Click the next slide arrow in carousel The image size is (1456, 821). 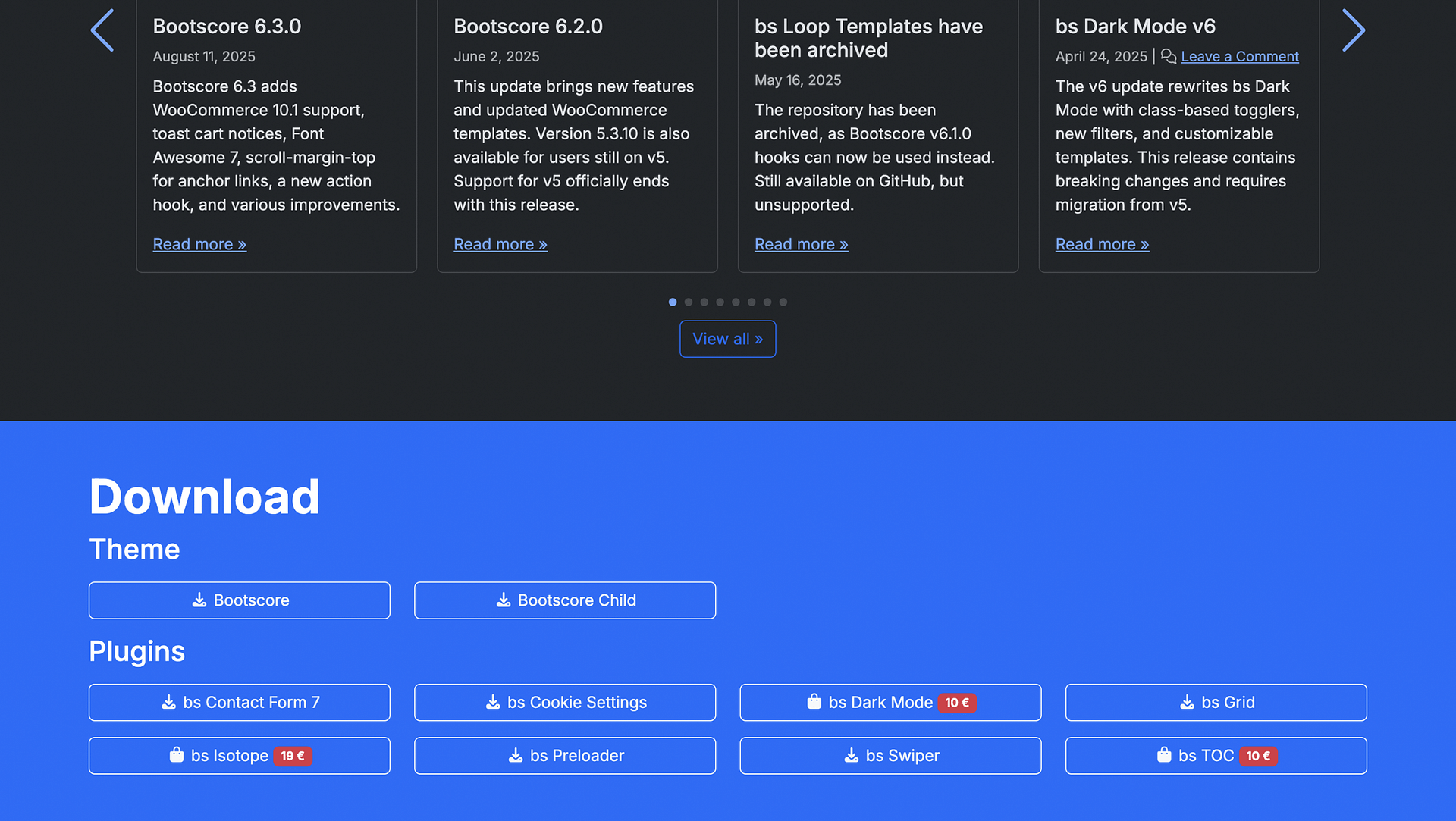pyautogui.click(x=1353, y=30)
